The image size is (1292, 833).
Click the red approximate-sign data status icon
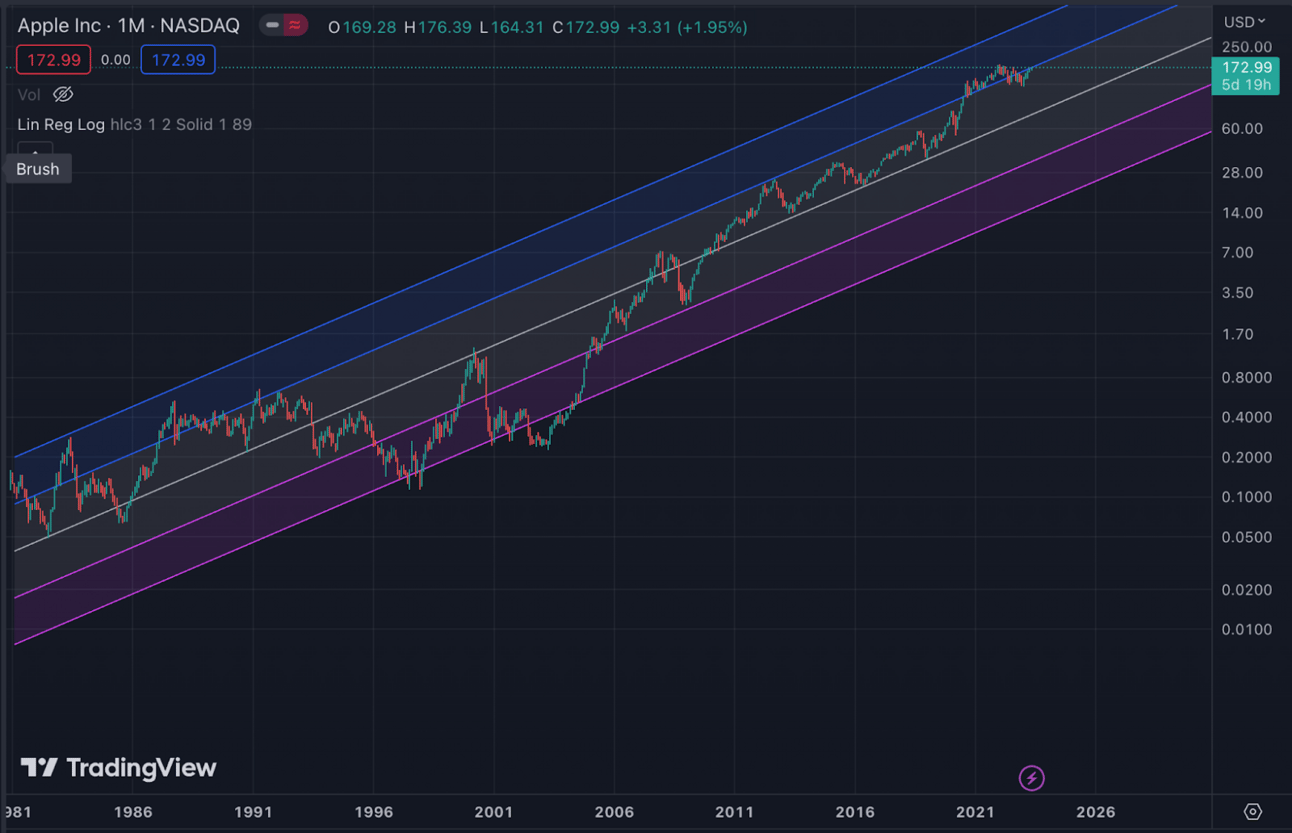pos(295,26)
